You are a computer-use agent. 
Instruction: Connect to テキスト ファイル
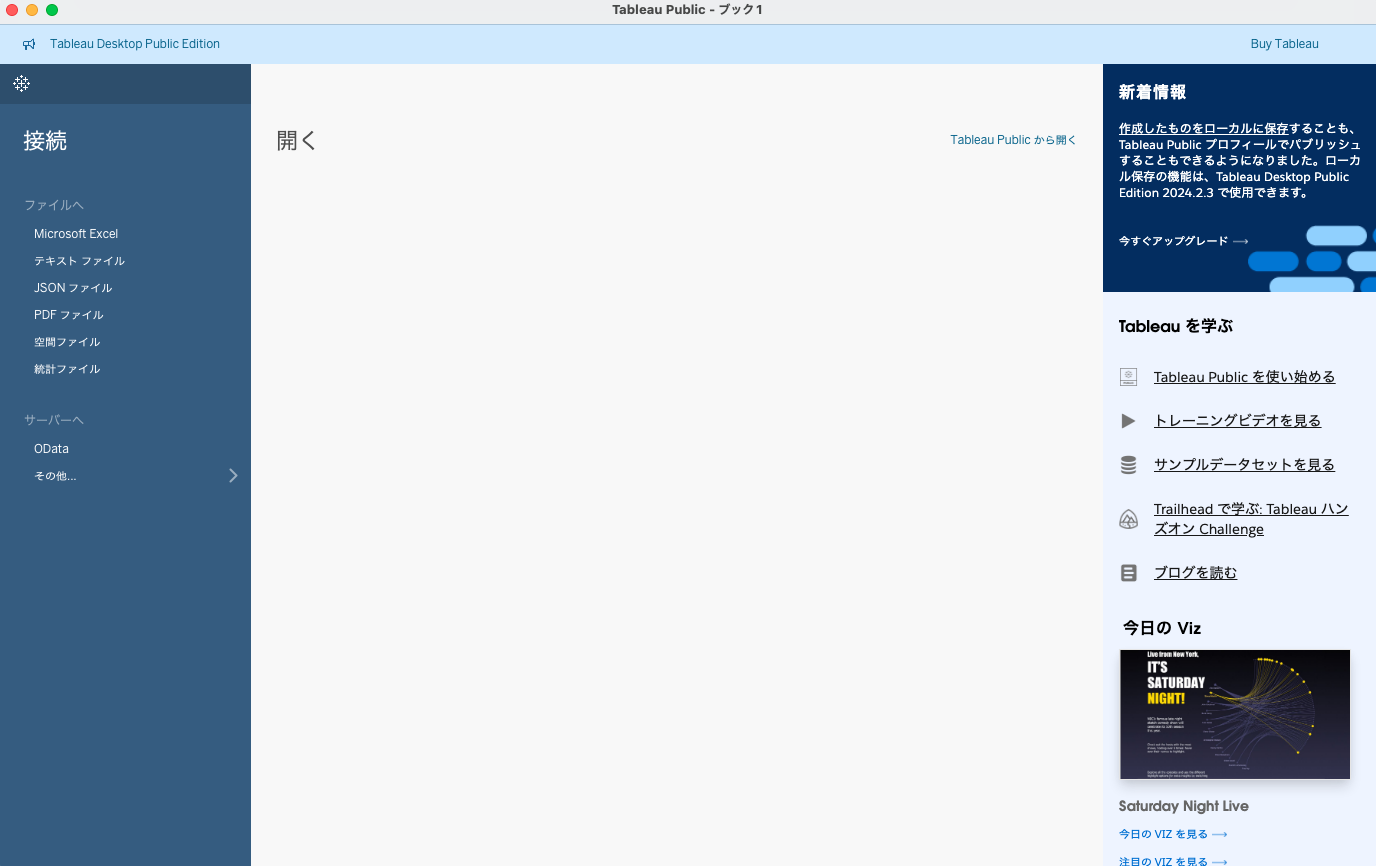pyautogui.click(x=79, y=261)
